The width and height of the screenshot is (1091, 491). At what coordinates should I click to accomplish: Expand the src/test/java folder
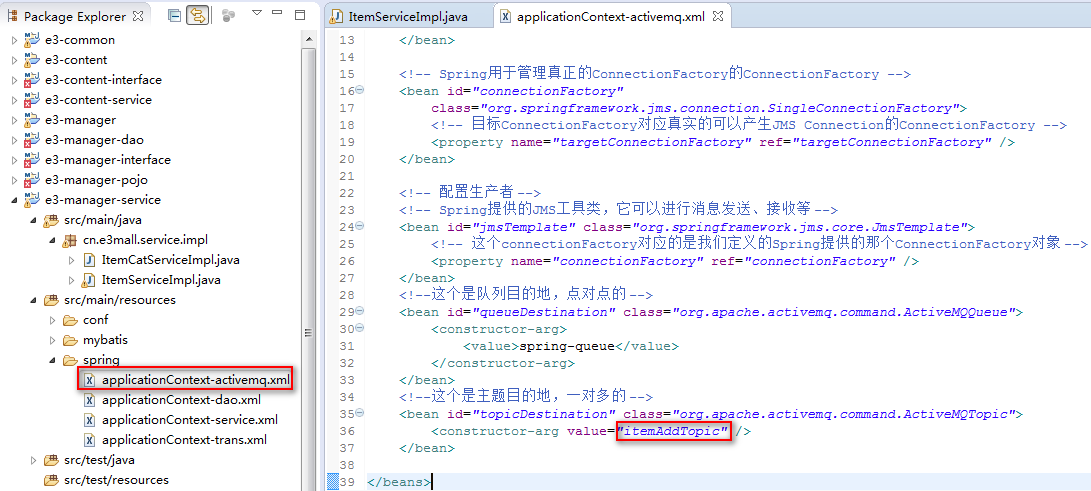pos(33,460)
